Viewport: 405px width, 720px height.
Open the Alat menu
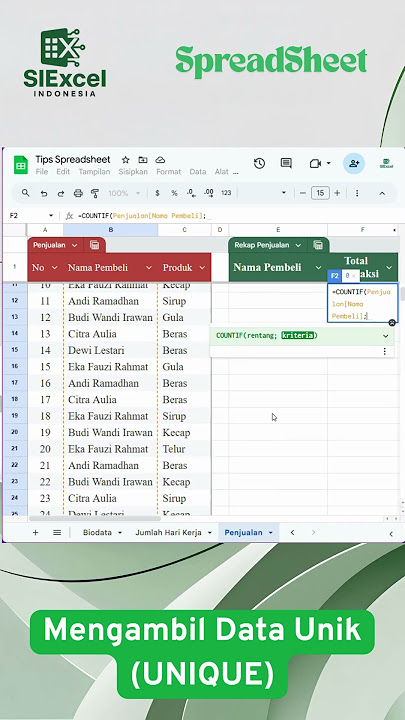221,172
